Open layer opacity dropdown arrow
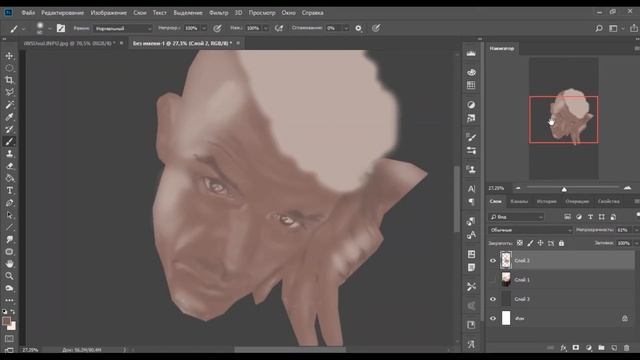Viewport: 640px width, 360px height. click(636, 230)
